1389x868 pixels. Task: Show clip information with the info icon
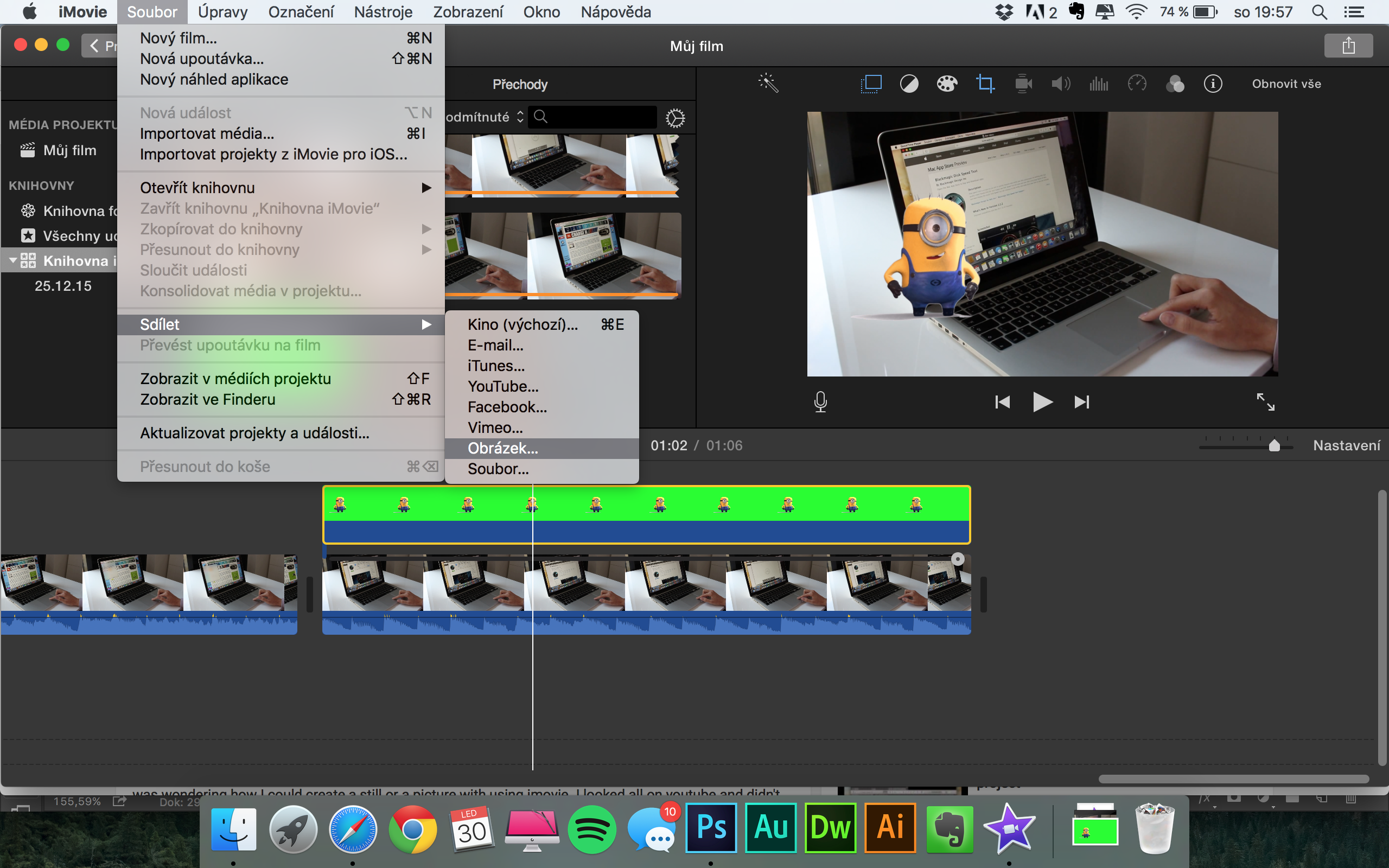click(x=1213, y=83)
